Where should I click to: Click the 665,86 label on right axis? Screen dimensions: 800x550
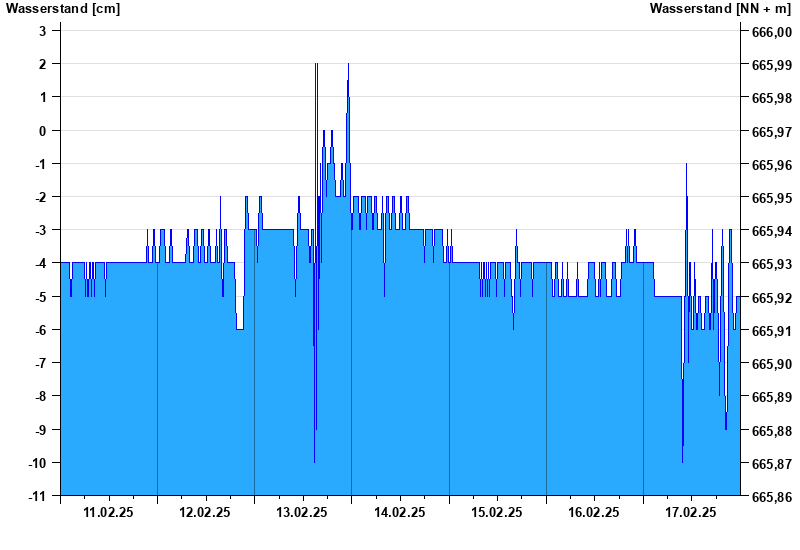(771, 497)
